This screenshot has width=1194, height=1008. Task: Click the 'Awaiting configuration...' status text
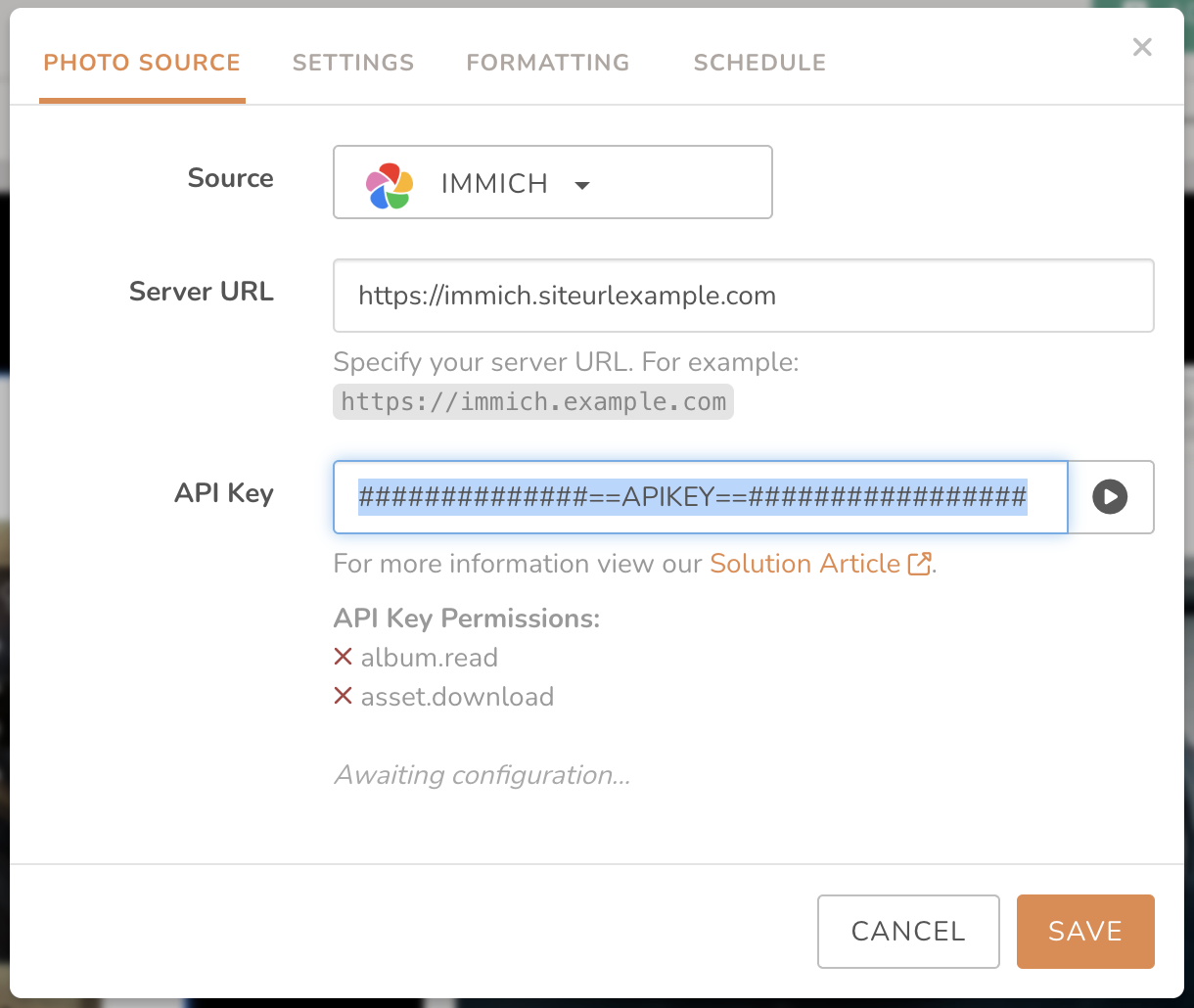tap(482, 775)
